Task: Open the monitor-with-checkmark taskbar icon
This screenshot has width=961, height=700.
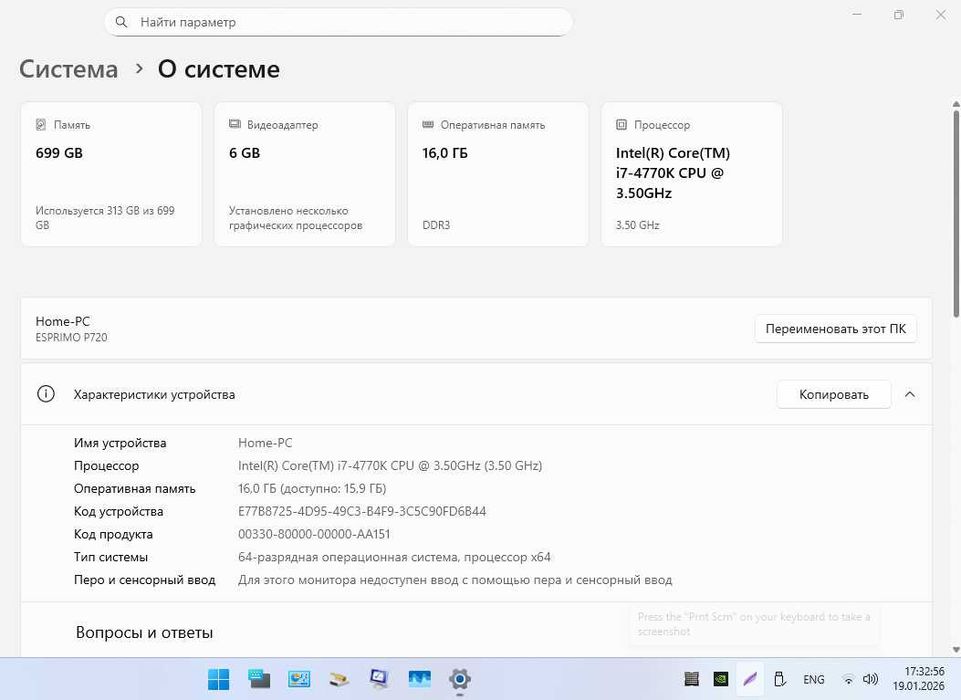Action: tap(379, 679)
